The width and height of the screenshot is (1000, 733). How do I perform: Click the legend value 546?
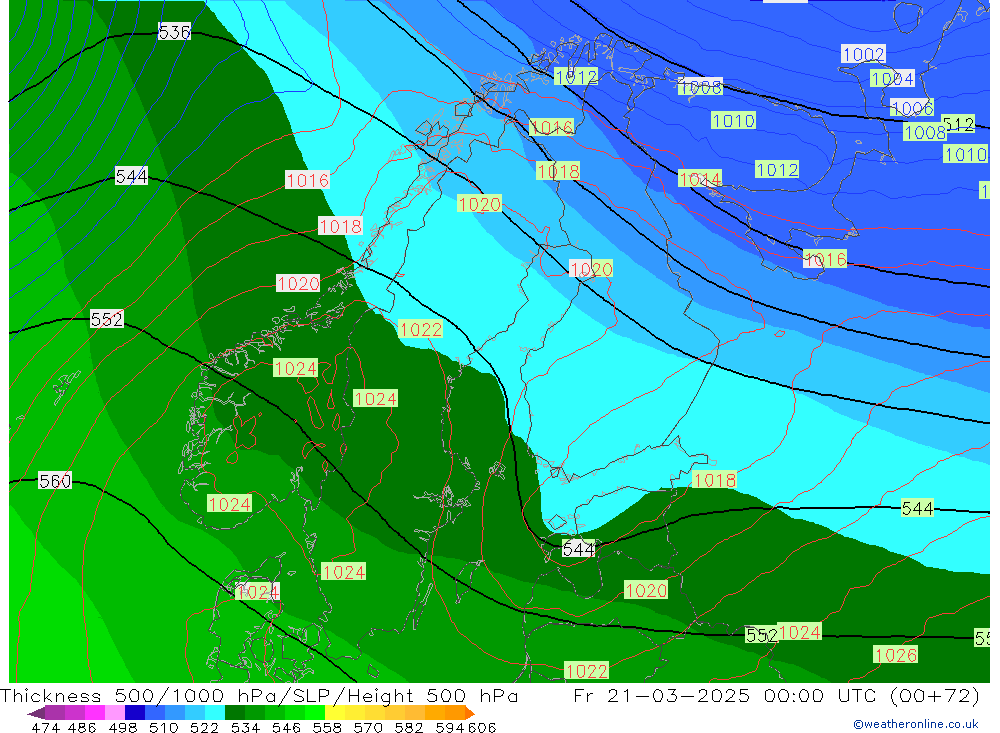coord(286,727)
